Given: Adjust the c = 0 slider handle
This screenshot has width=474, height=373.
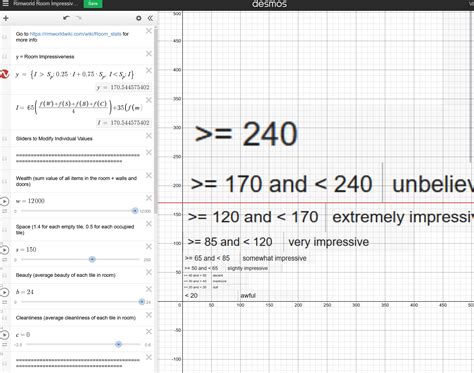Looking at the screenshot, I should tap(118, 344).
